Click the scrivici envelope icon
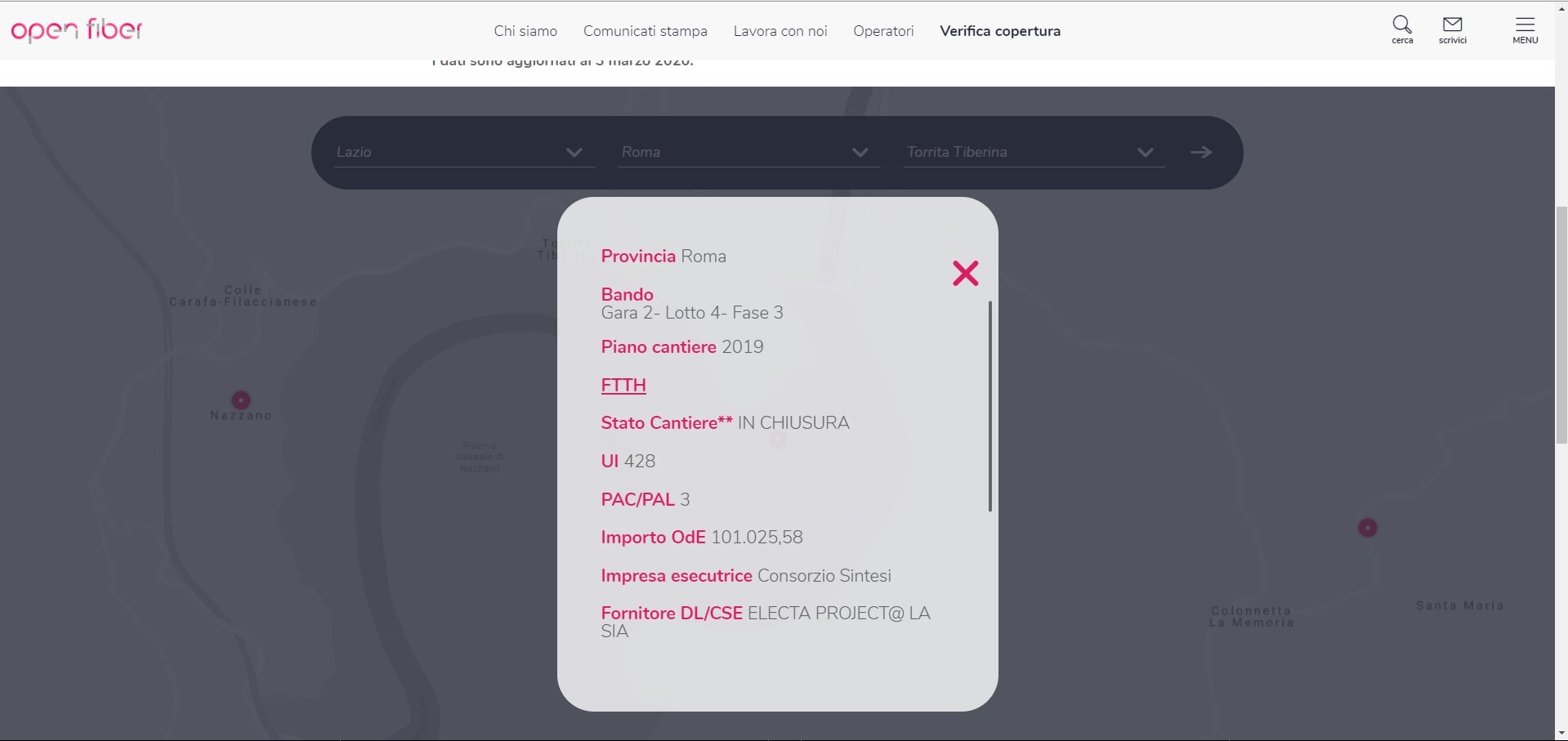Screen dimensions: 1568x741 click(1452, 29)
